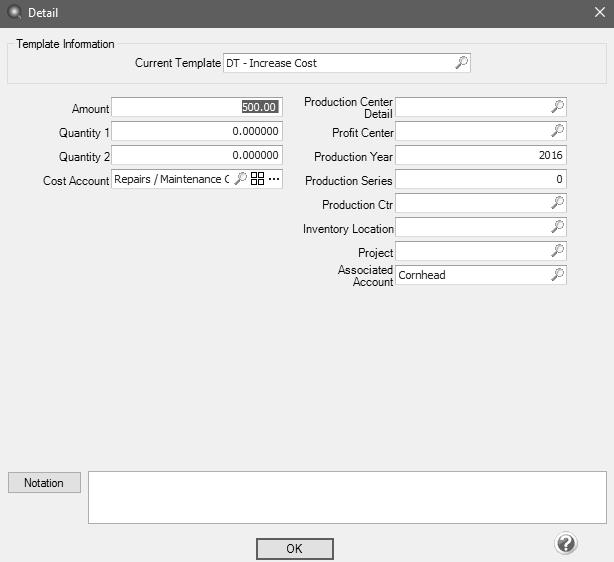Click the Production Year field
Viewport: 614px width, 562px height.
(x=481, y=155)
